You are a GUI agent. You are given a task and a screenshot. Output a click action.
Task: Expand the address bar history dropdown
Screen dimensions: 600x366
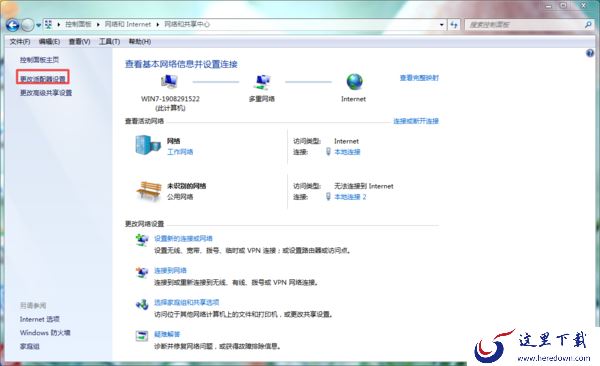click(442, 25)
